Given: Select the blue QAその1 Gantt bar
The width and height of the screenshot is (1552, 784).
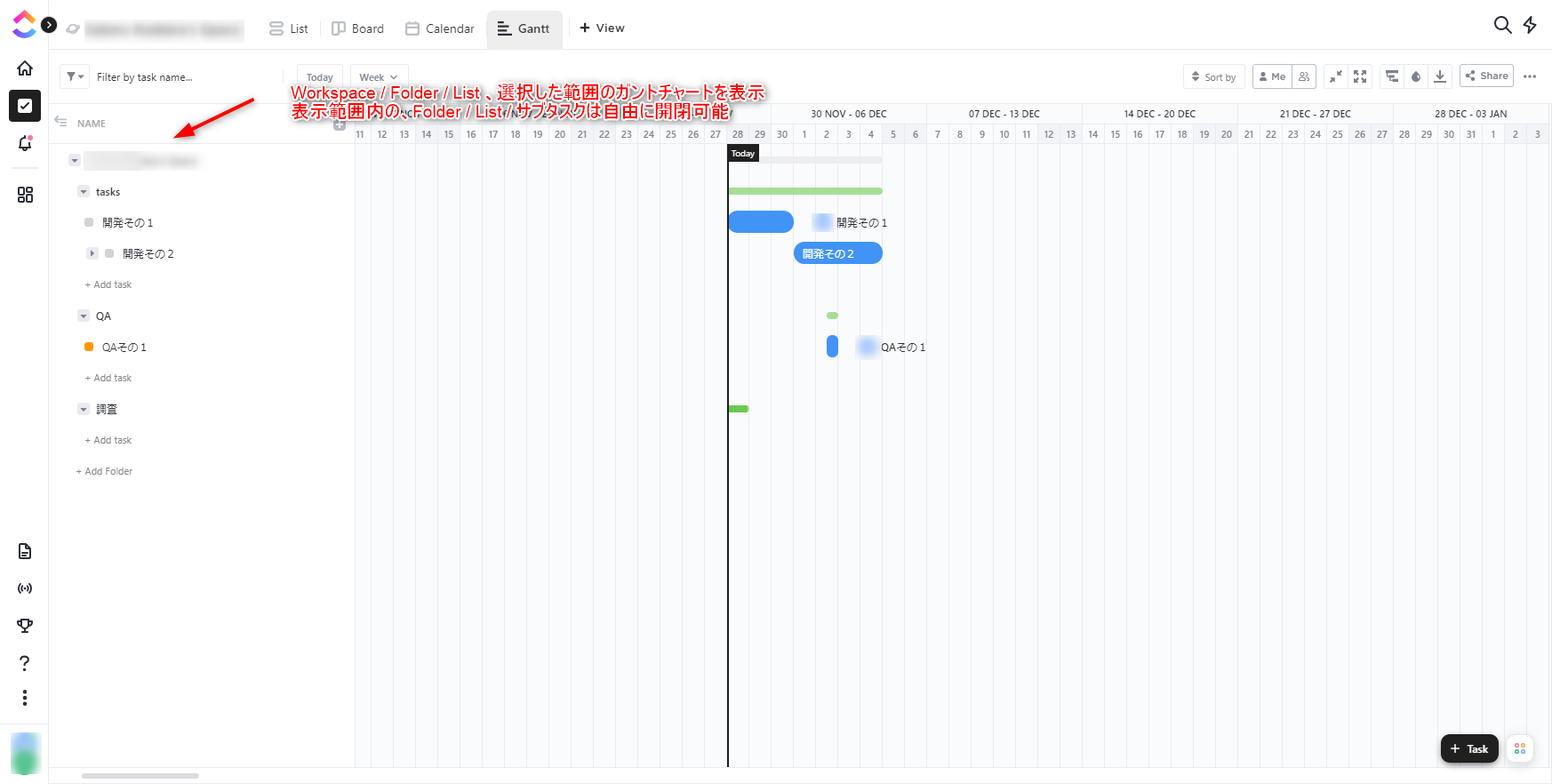Looking at the screenshot, I should pos(832,347).
